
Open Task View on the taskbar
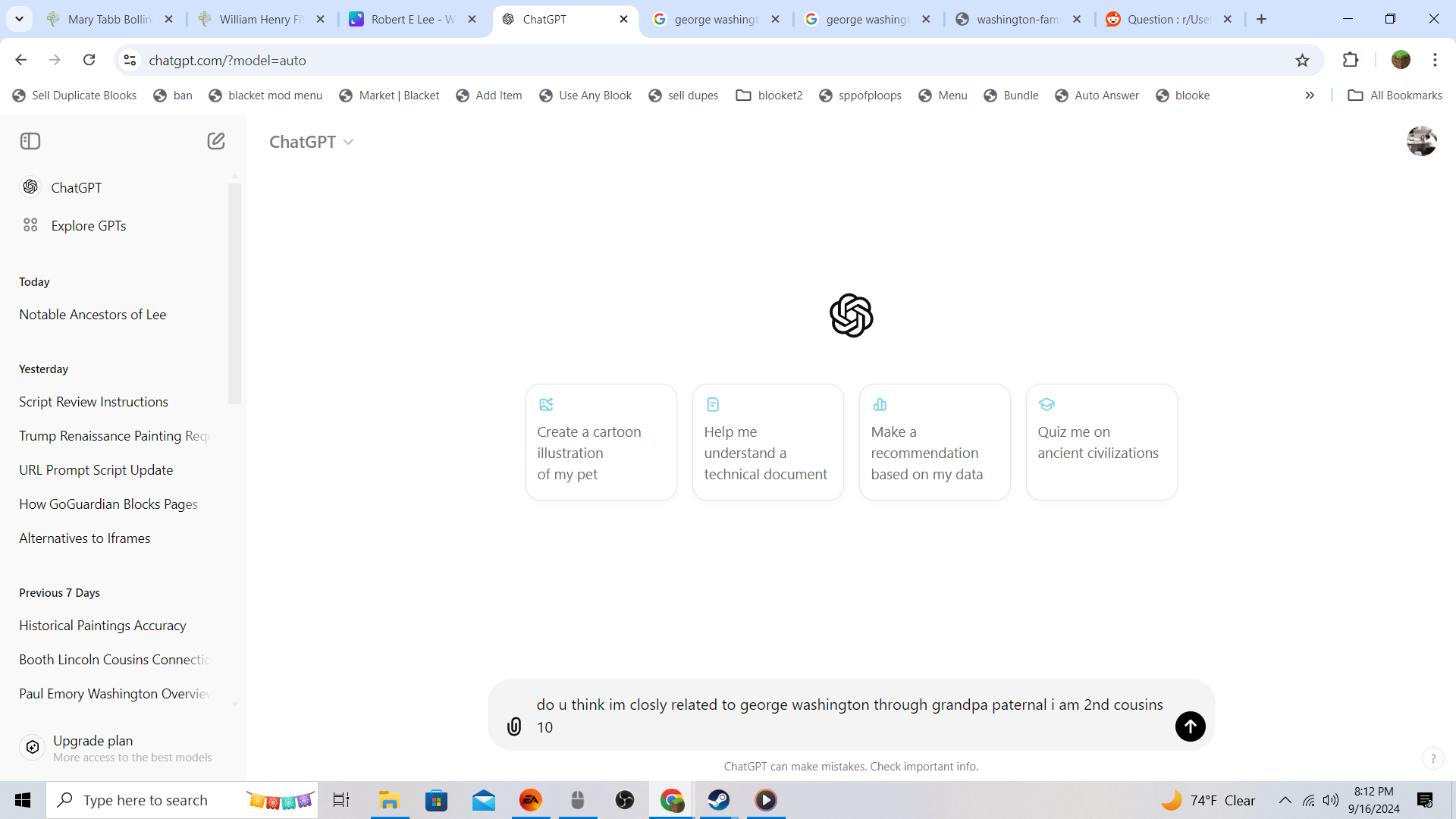click(341, 800)
